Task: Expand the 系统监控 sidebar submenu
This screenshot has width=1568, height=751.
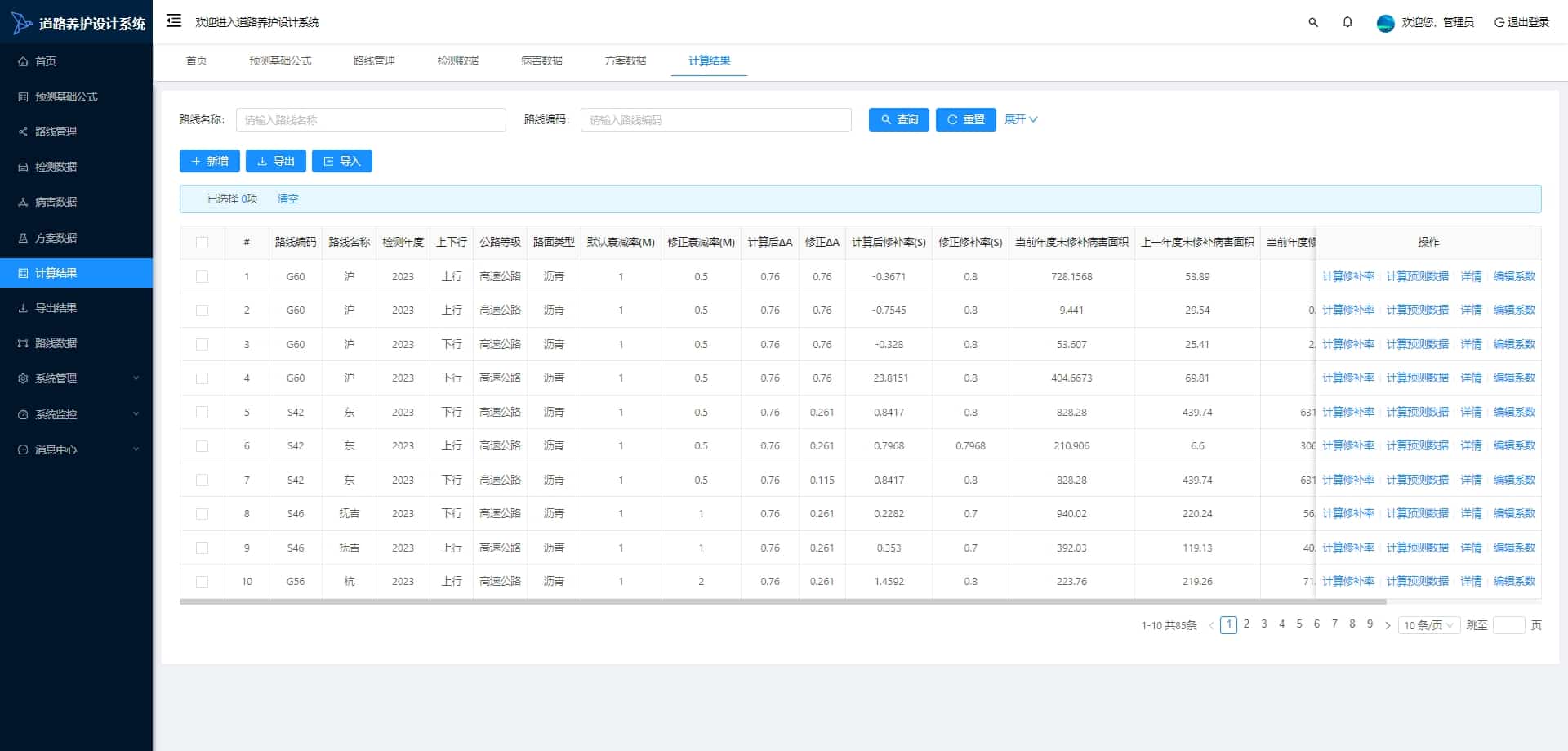Action: (x=76, y=414)
